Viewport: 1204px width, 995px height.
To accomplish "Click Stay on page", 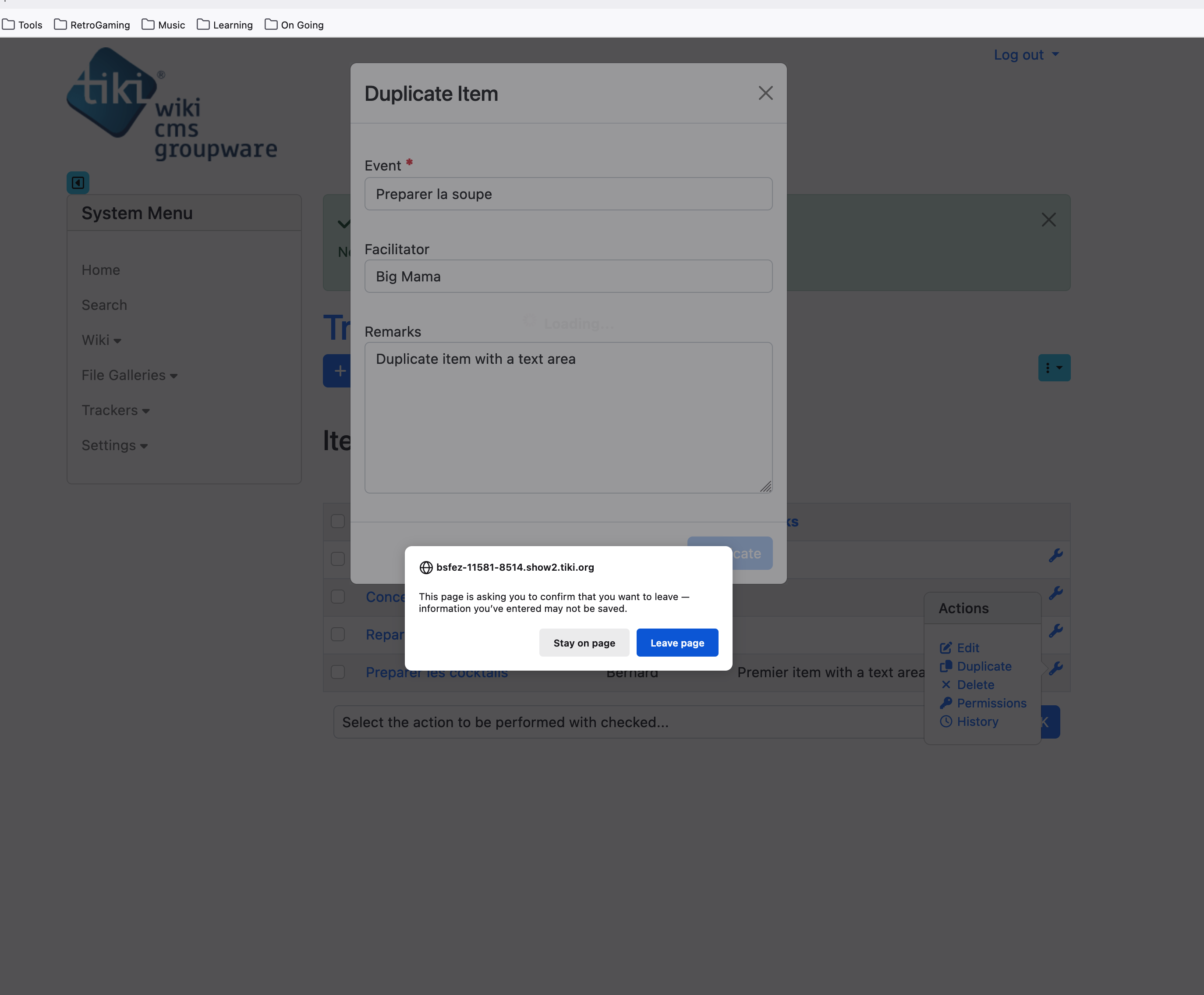I will coord(584,643).
